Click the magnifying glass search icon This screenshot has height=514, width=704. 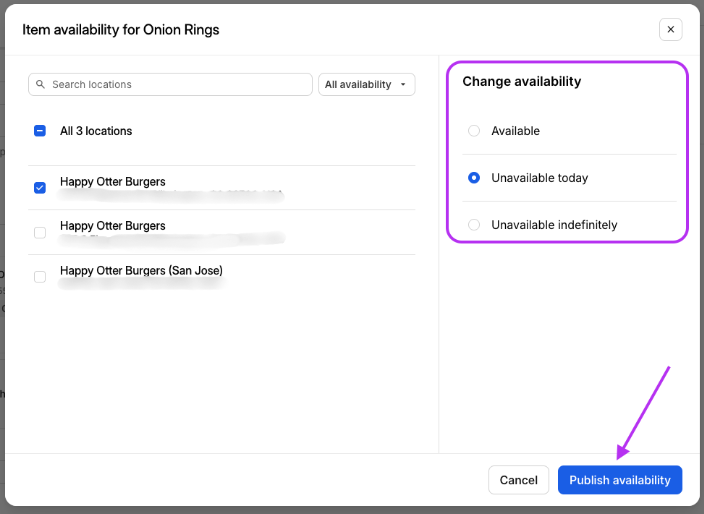[41, 85]
